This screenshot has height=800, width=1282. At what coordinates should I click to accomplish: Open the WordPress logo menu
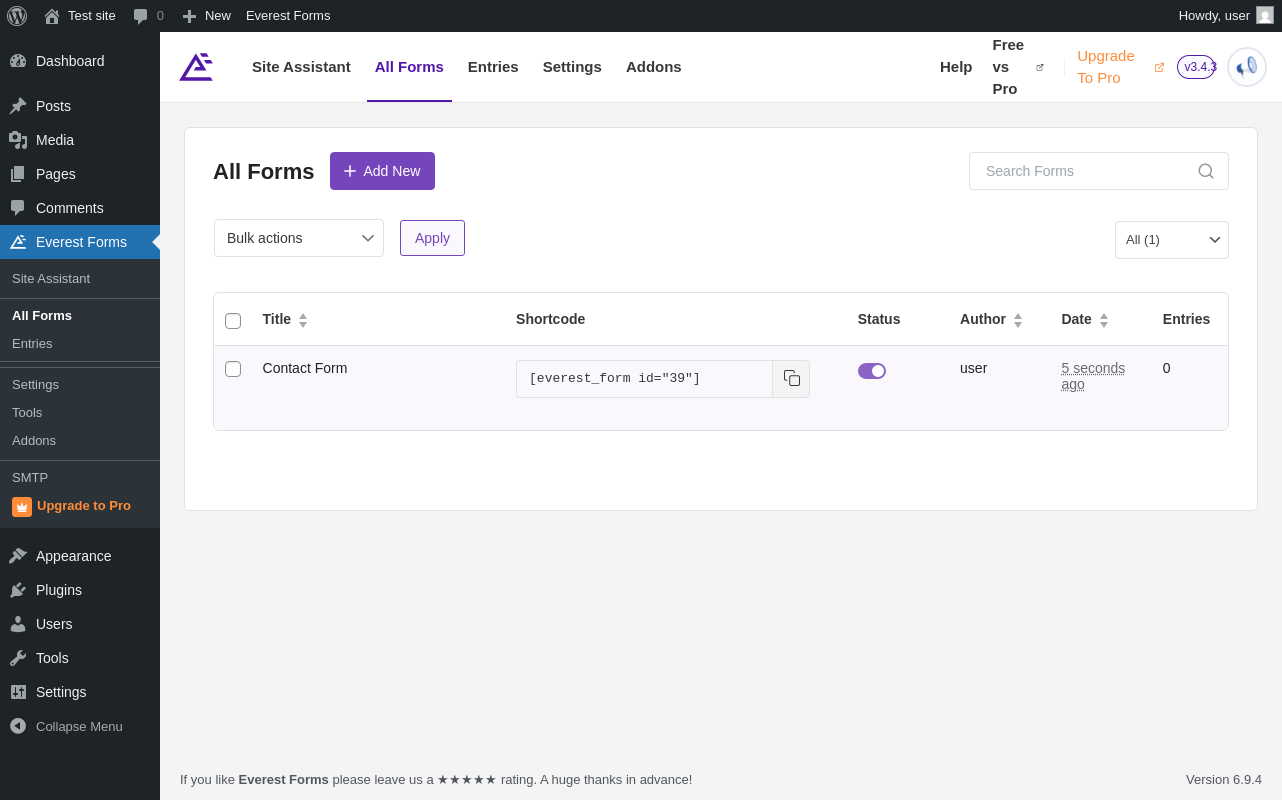[17, 16]
